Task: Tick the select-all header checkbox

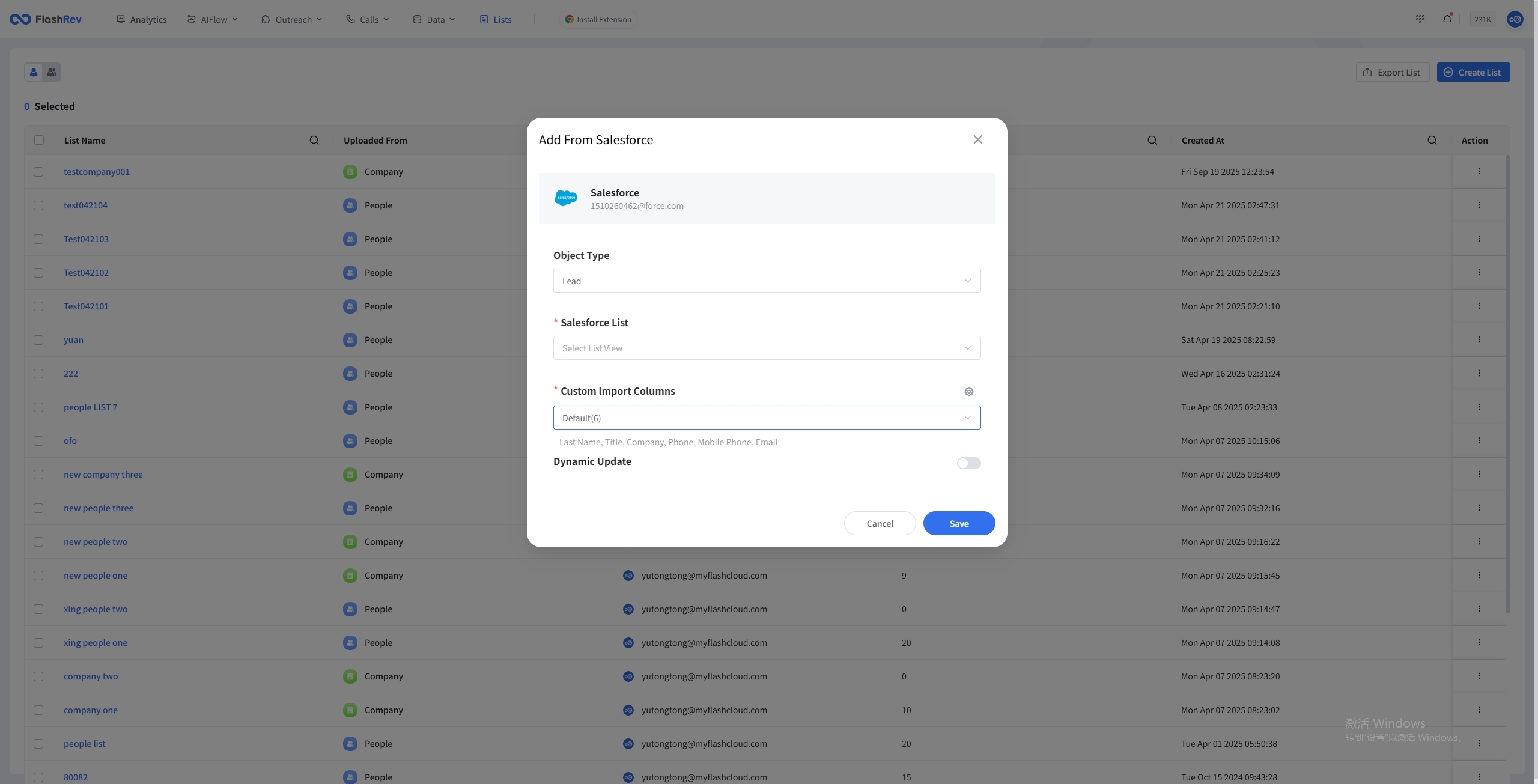Action: 39,140
